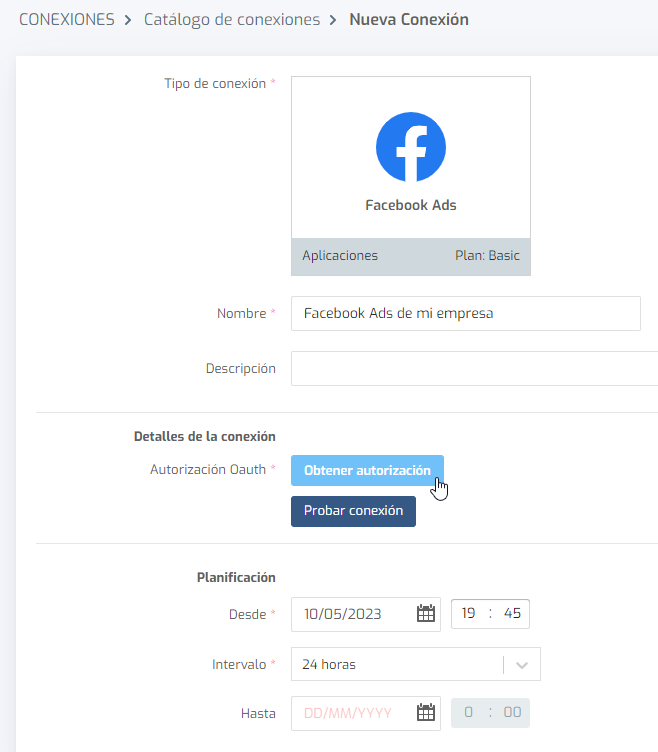Image resolution: width=658 pixels, height=752 pixels.
Task: Click the Obtener autorización button
Action: pyautogui.click(x=367, y=470)
